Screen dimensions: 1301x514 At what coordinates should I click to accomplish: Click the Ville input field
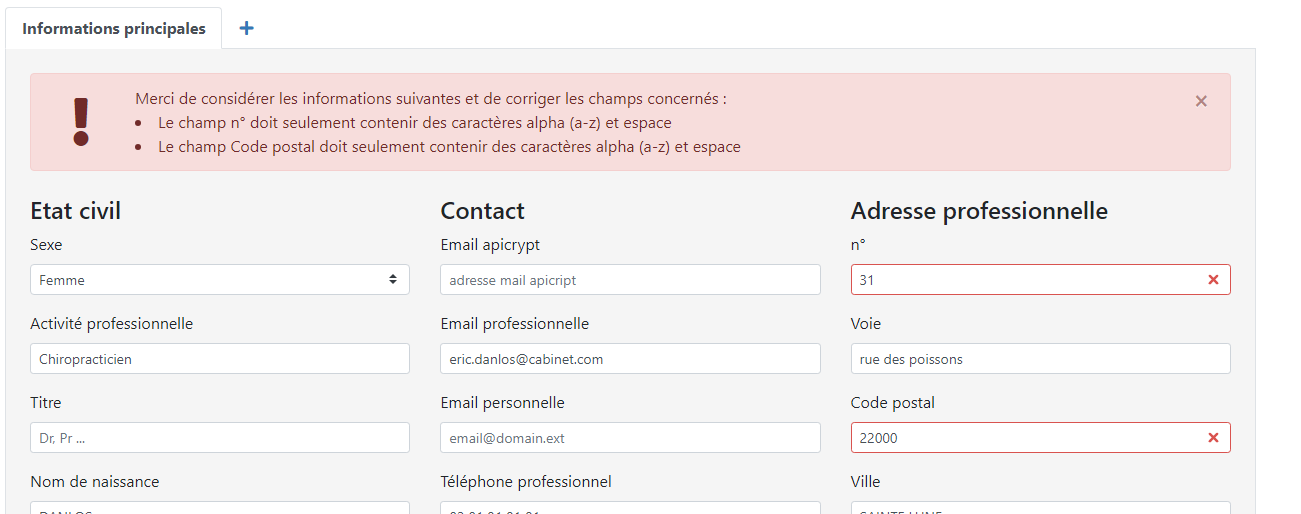tap(1040, 508)
